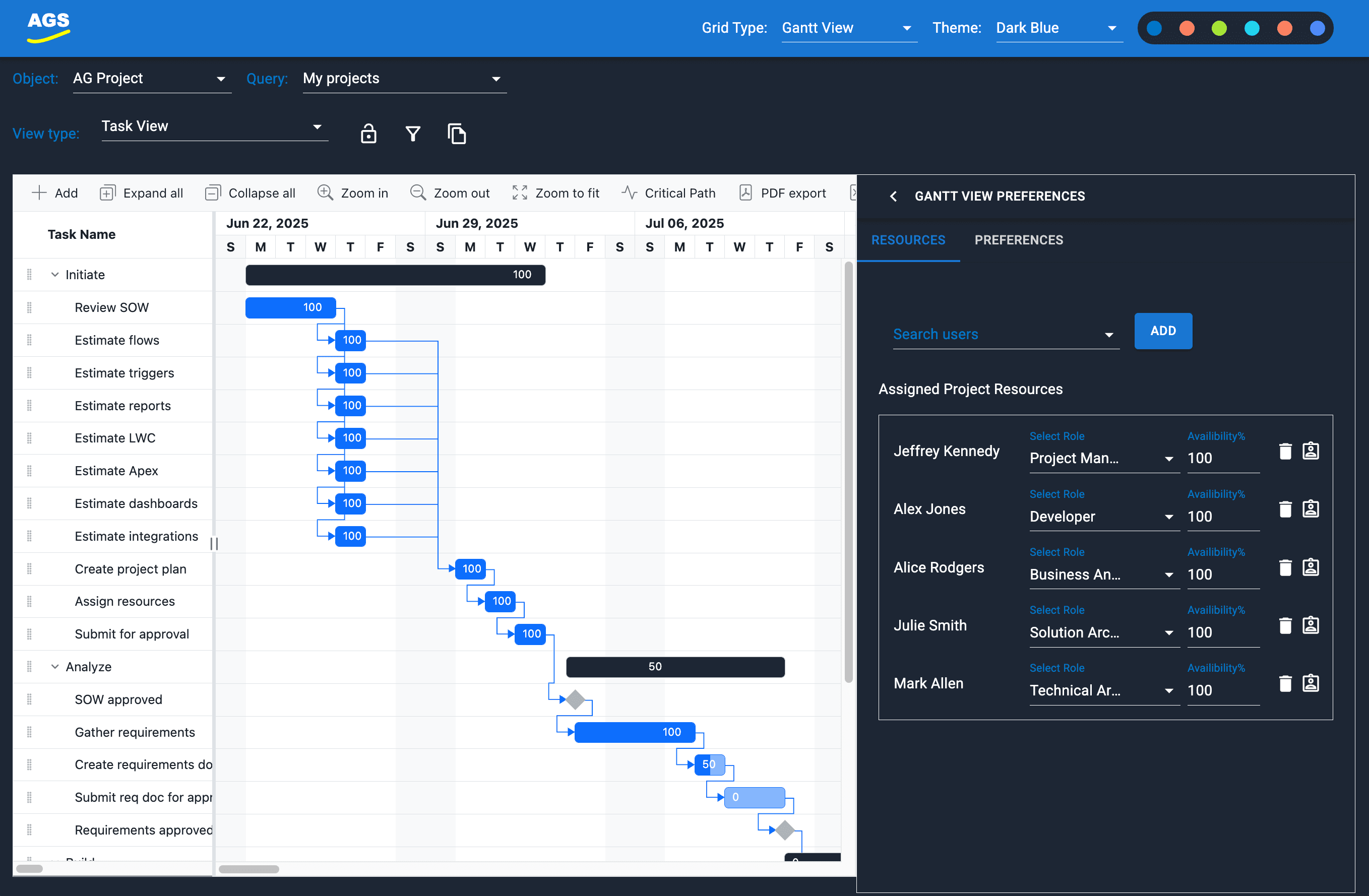Screen dimensions: 1369x896
Task: Click the Search users field
Action: click(998, 334)
